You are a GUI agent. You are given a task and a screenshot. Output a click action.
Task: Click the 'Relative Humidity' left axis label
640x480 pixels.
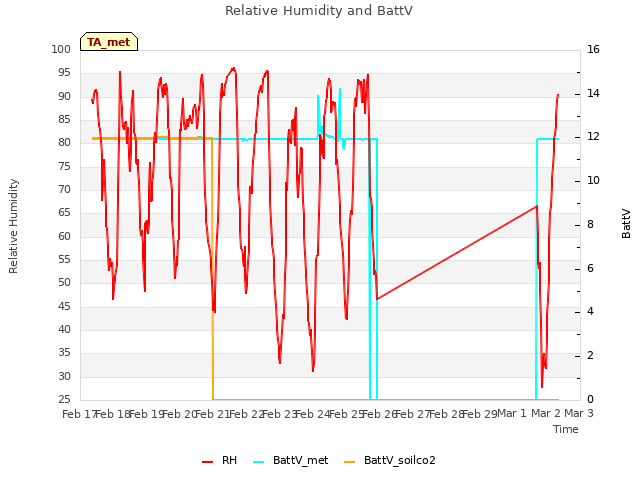click(13, 226)
